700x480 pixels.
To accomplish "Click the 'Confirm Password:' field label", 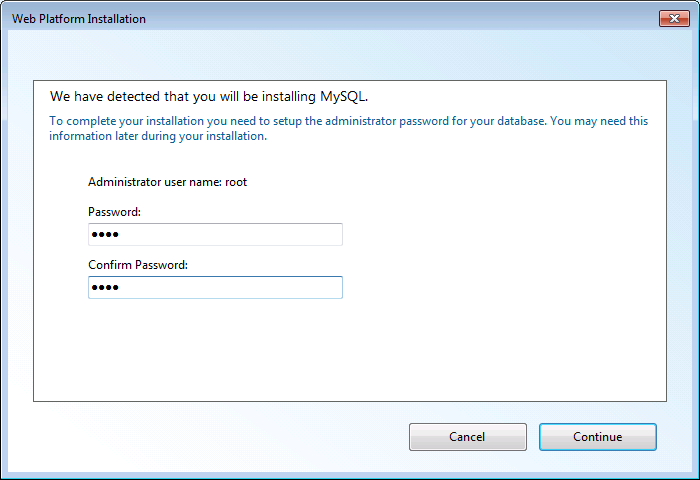I will click(x=138, y=265).
